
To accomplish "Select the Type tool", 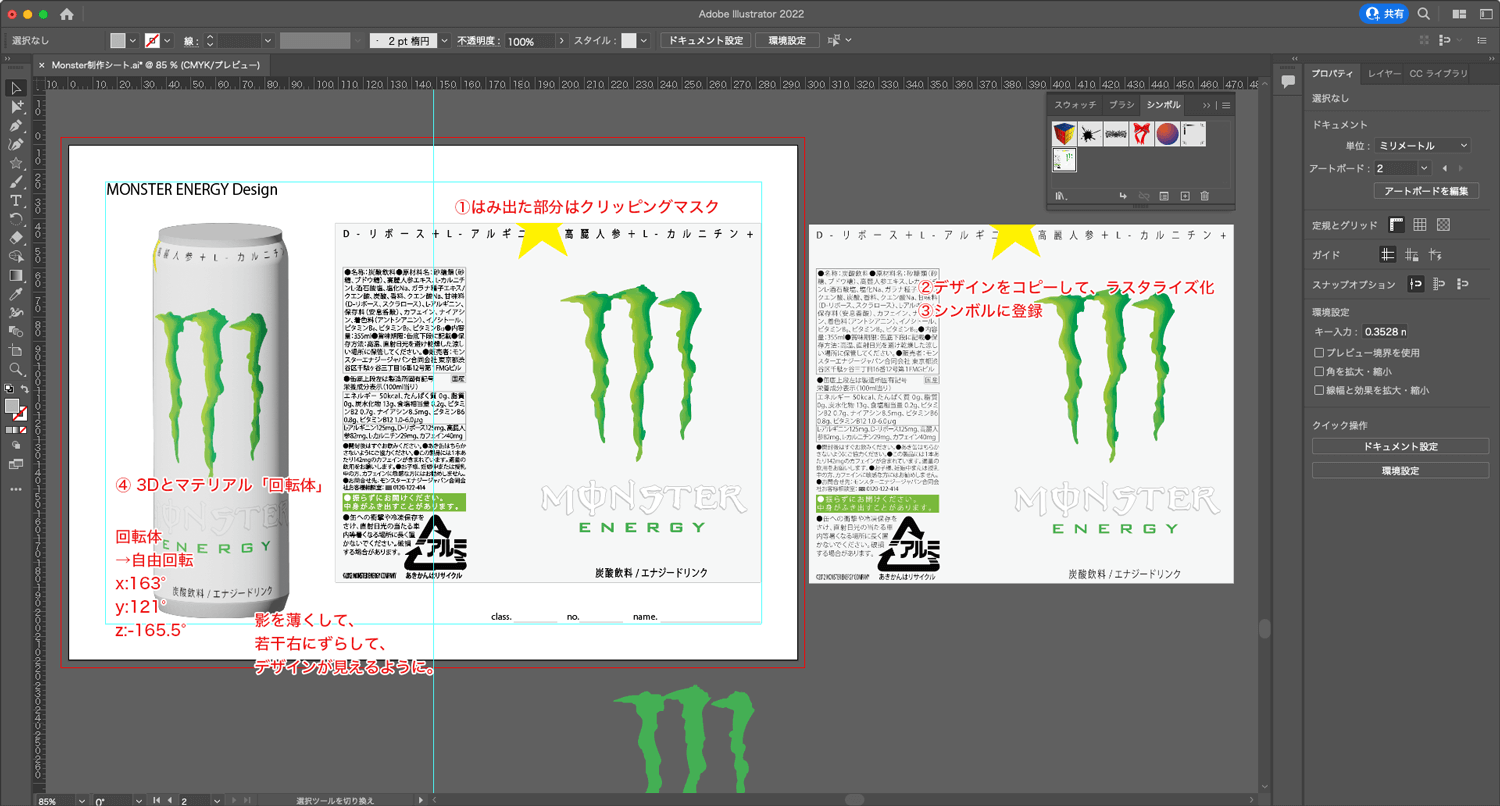I will (x=16, y=201).
